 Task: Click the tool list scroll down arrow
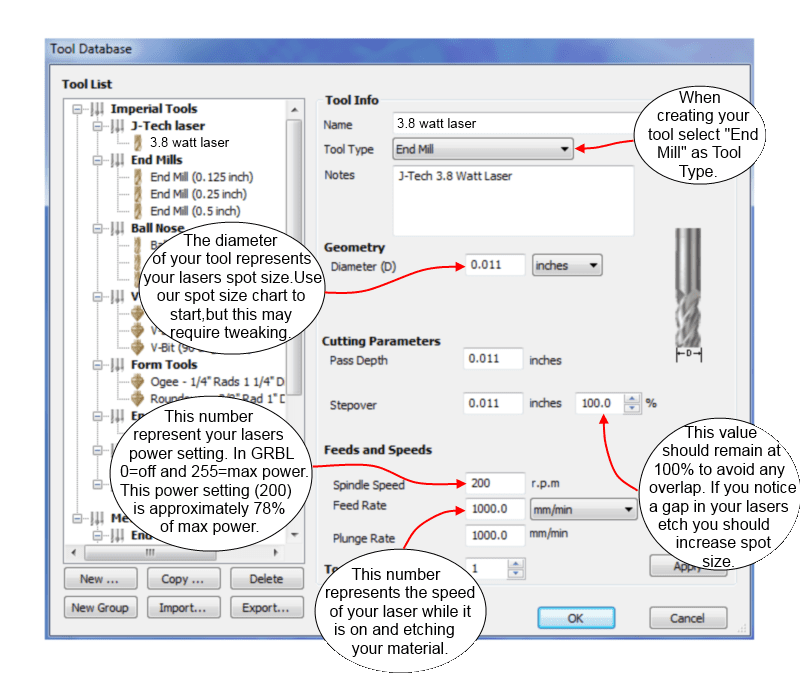[x=294, y=535]
